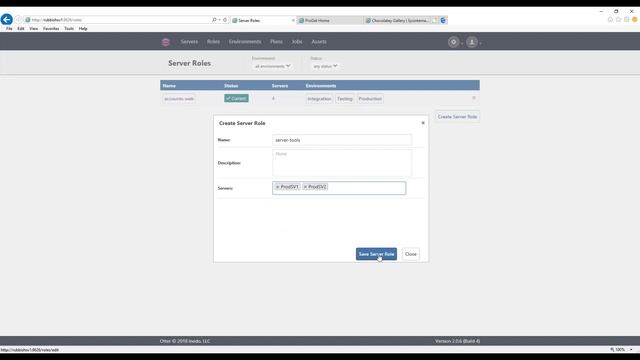Open the any status filter dropdown

pos(325,66)
